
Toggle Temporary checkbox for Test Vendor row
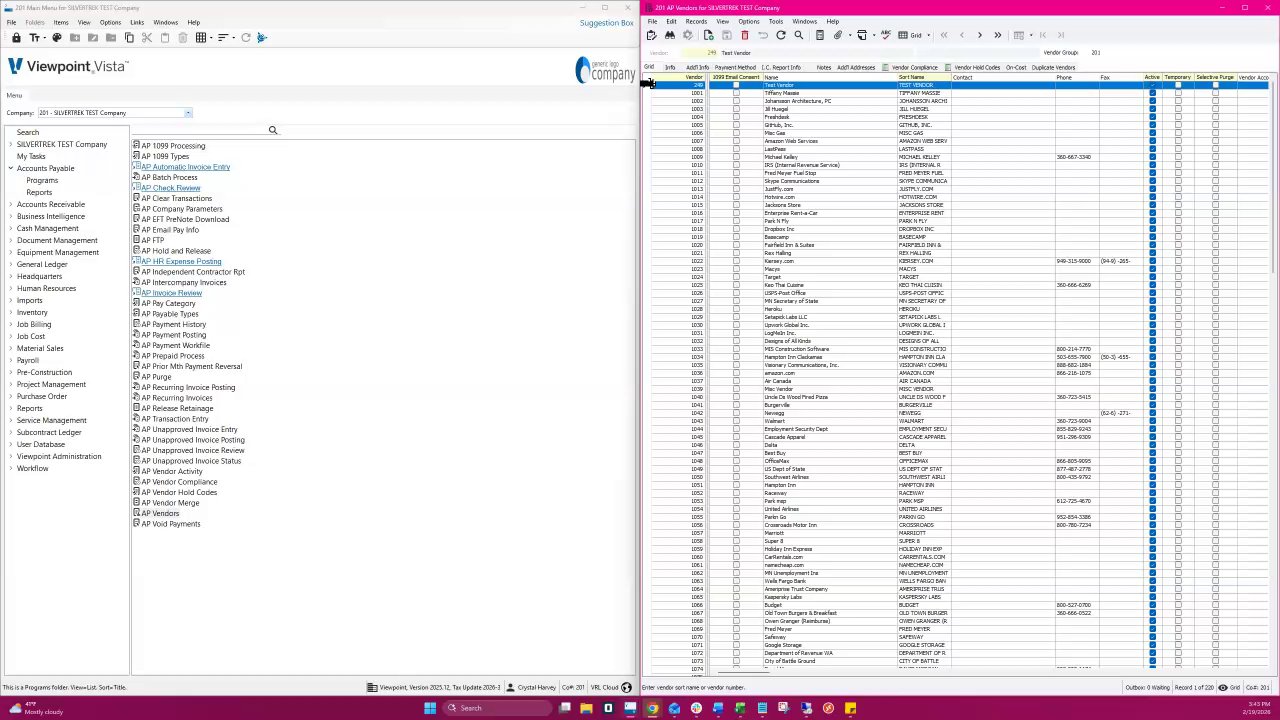point(1178,85)
